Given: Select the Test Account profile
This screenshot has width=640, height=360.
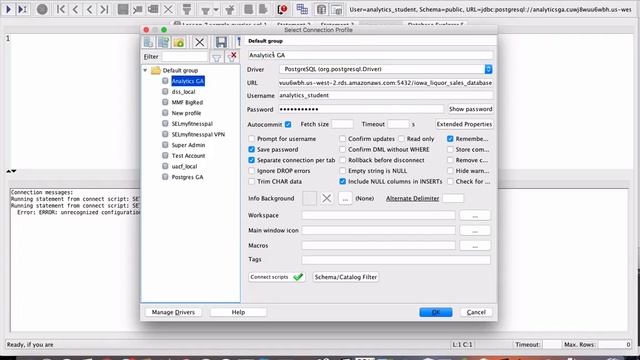Looking at the screenshot, I should (188, 156).
